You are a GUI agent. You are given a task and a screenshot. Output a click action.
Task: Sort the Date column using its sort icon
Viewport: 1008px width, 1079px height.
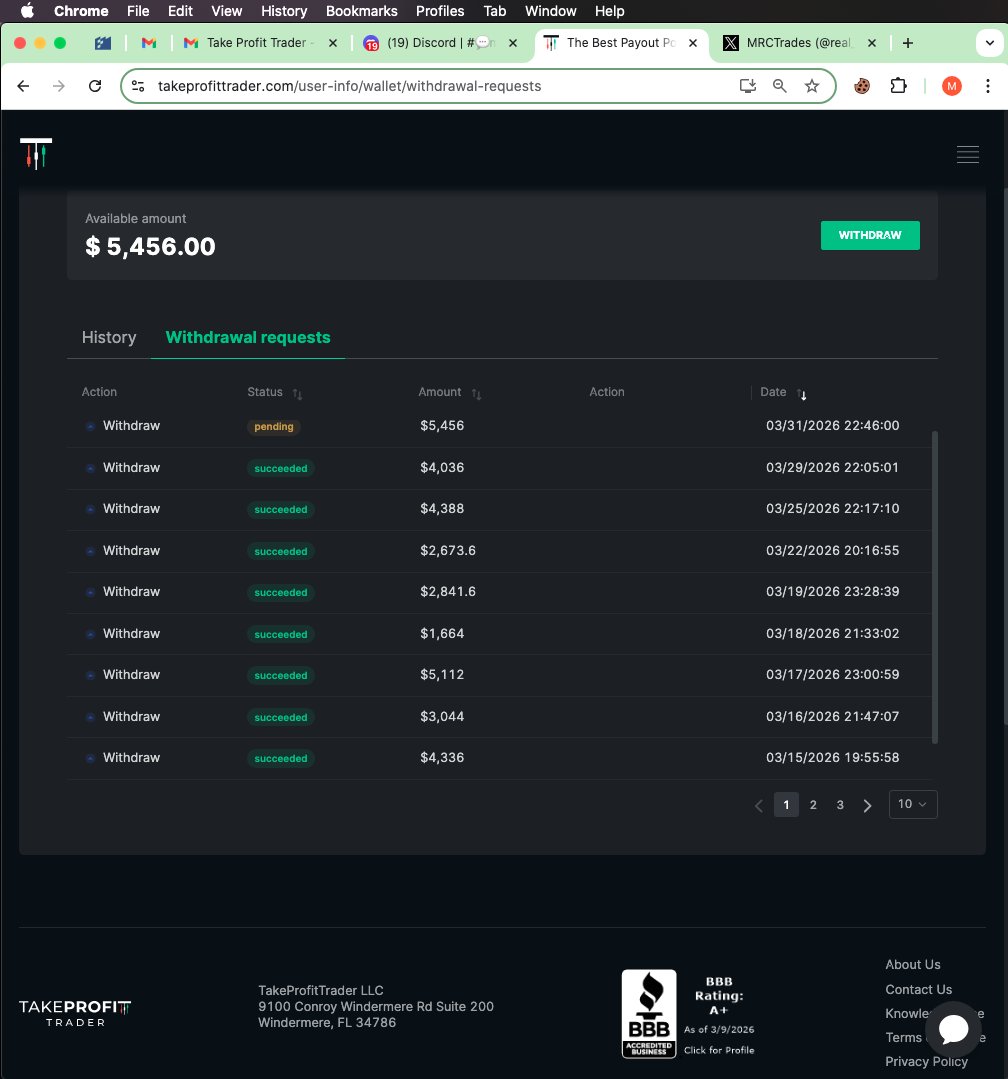[801, 394]
